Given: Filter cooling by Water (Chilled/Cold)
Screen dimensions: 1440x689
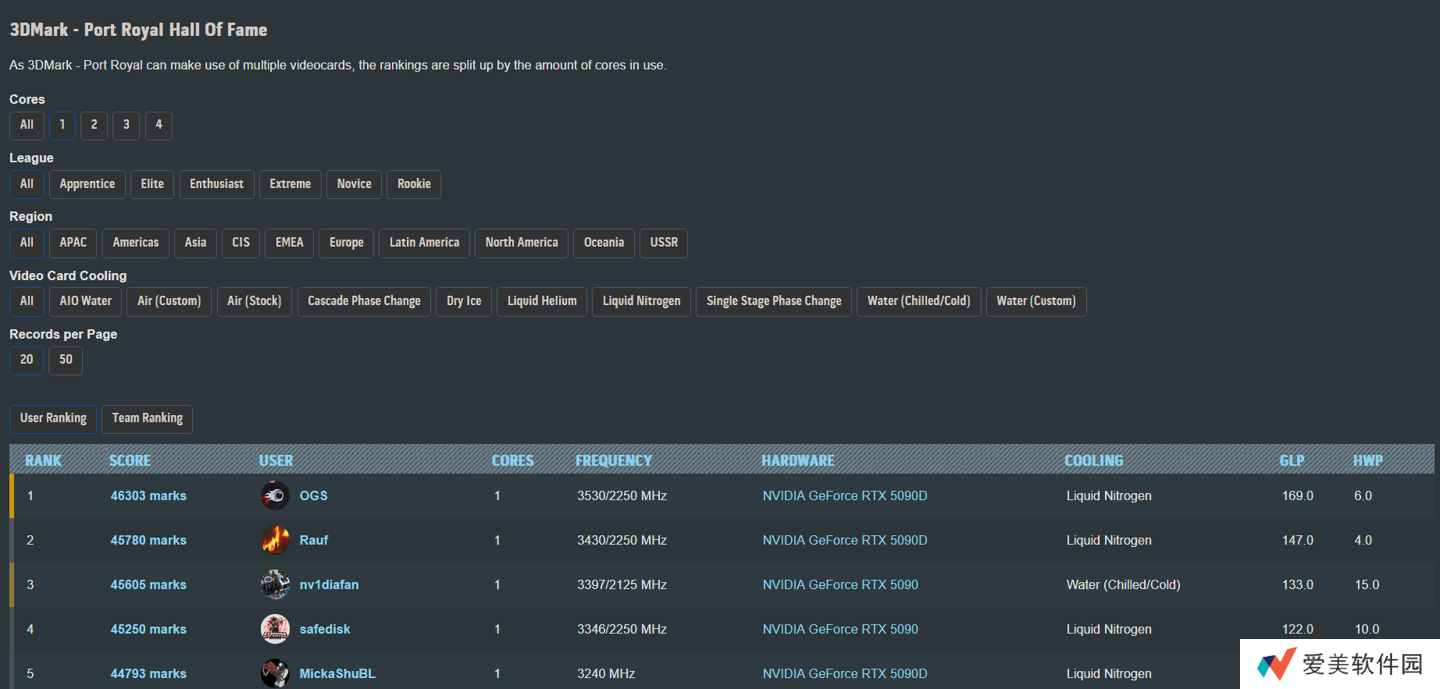Looking at the screenshot, I should point(919,301).
